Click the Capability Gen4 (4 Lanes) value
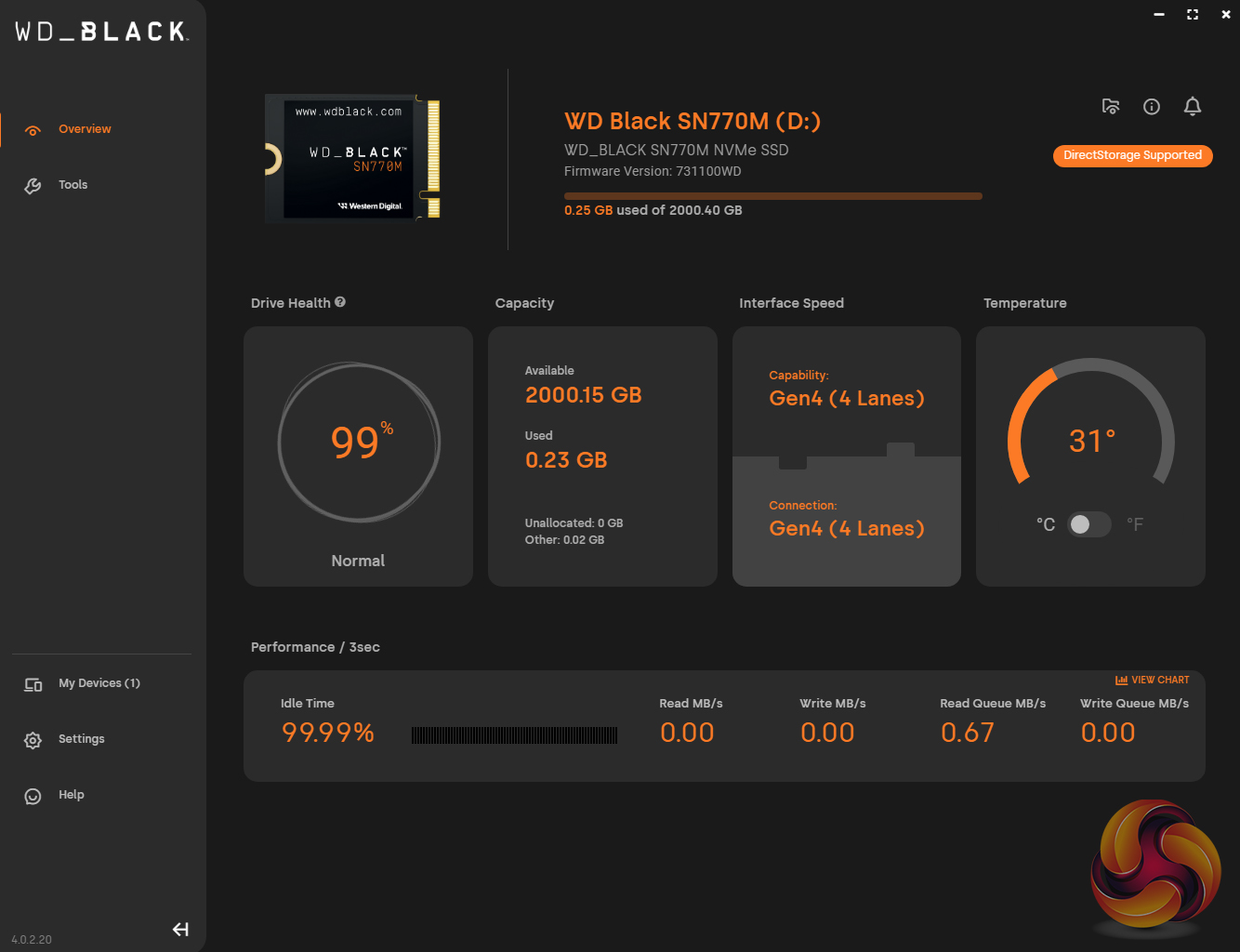This screenshot has width=1240, height=952. pyautogui.click(x=847, y=399)
